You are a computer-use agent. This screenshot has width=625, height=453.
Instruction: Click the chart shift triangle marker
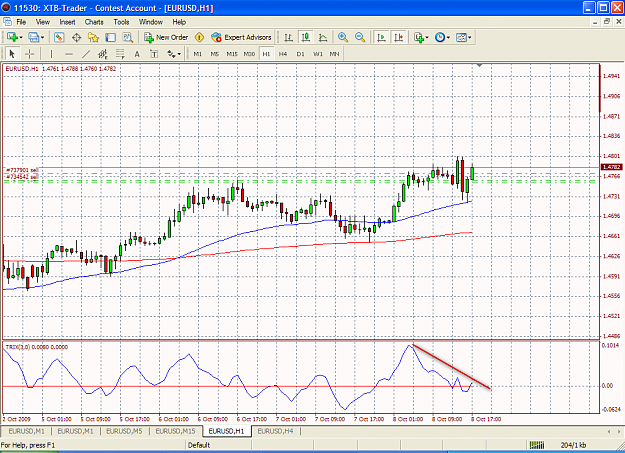[x=479, y=65]
